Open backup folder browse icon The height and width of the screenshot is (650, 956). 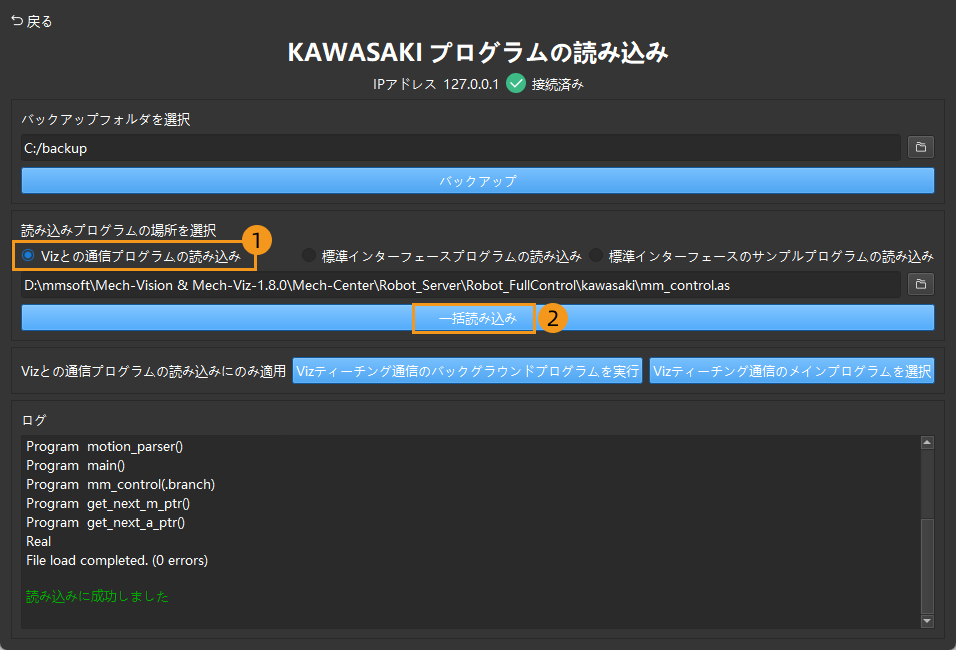pos(921,148)
